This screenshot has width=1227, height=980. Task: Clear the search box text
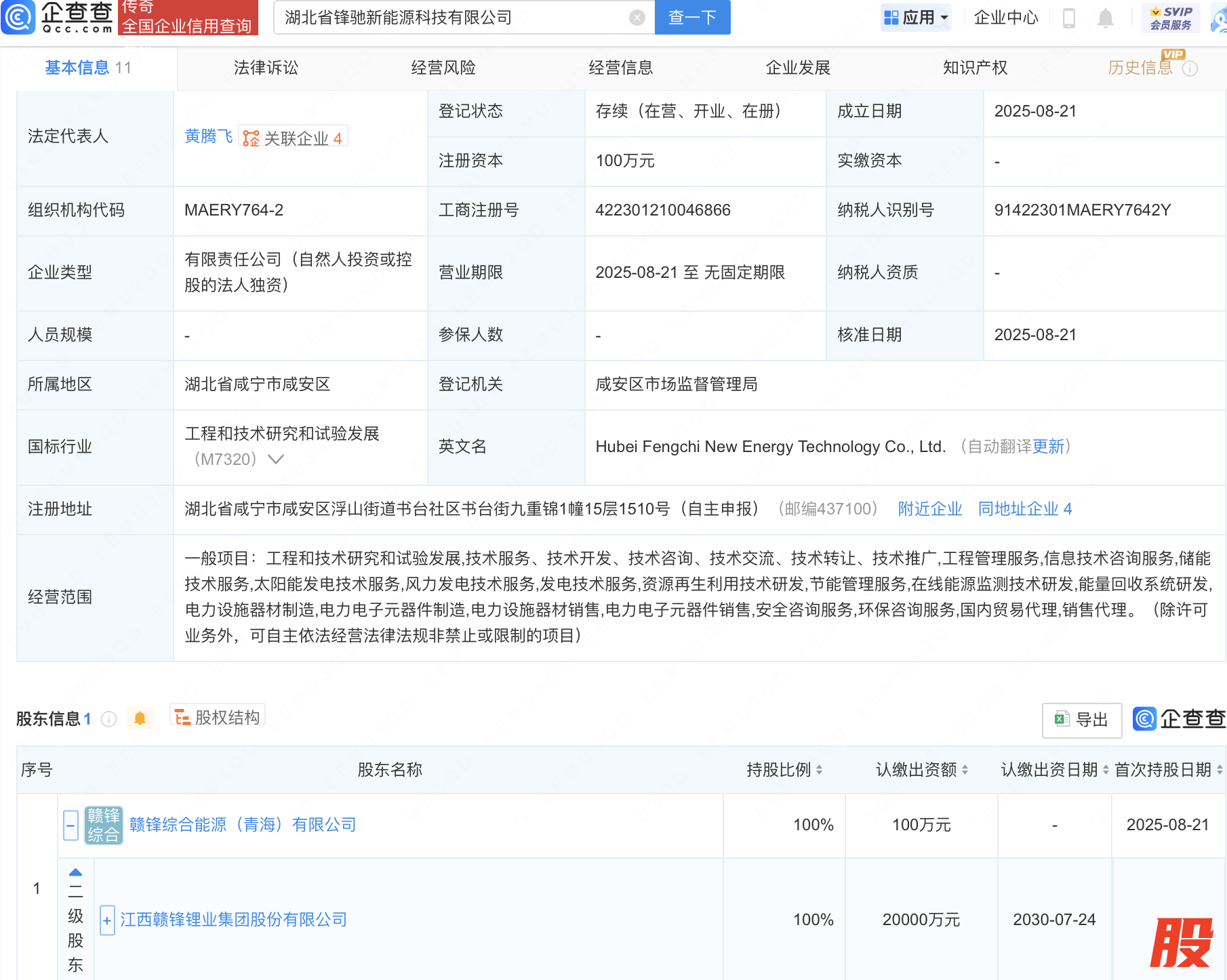[x=637, y=18]
